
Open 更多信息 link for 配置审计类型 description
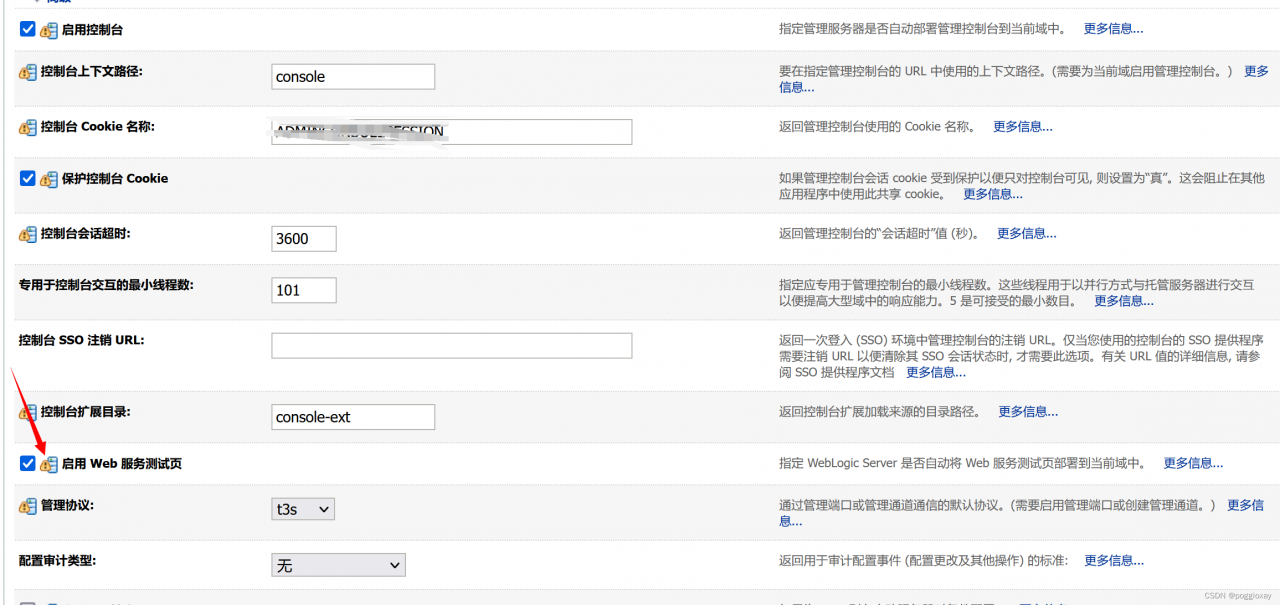point(1114,560)
